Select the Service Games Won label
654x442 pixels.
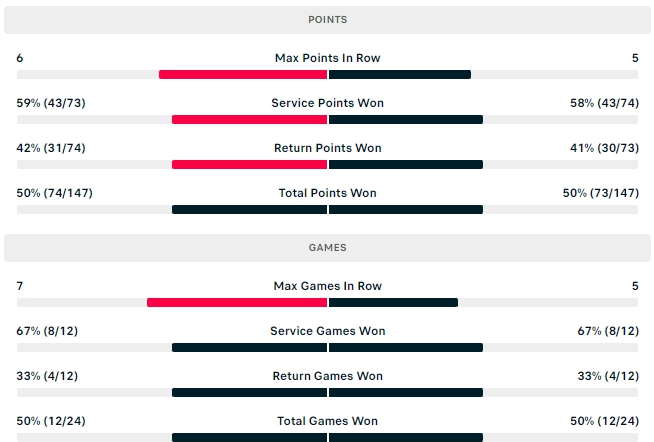327,331
